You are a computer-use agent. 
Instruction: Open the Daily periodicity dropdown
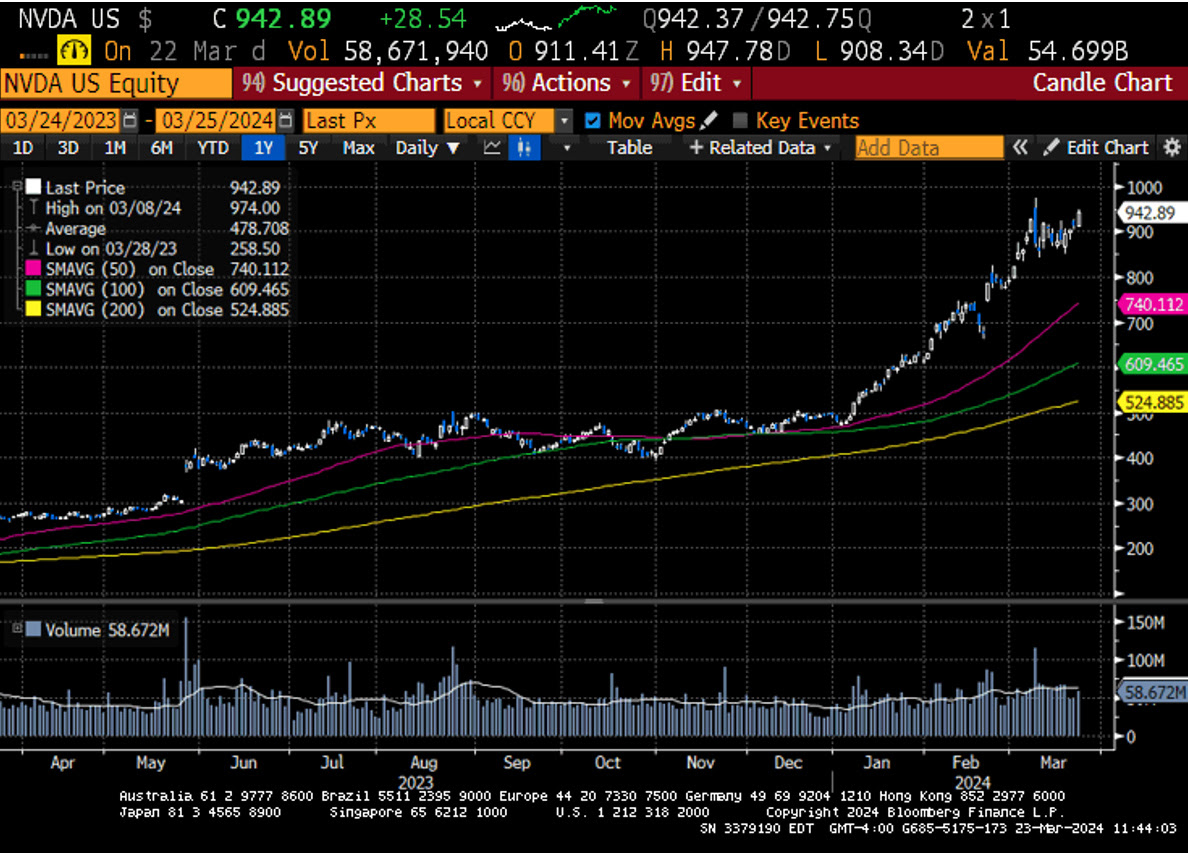427,148
